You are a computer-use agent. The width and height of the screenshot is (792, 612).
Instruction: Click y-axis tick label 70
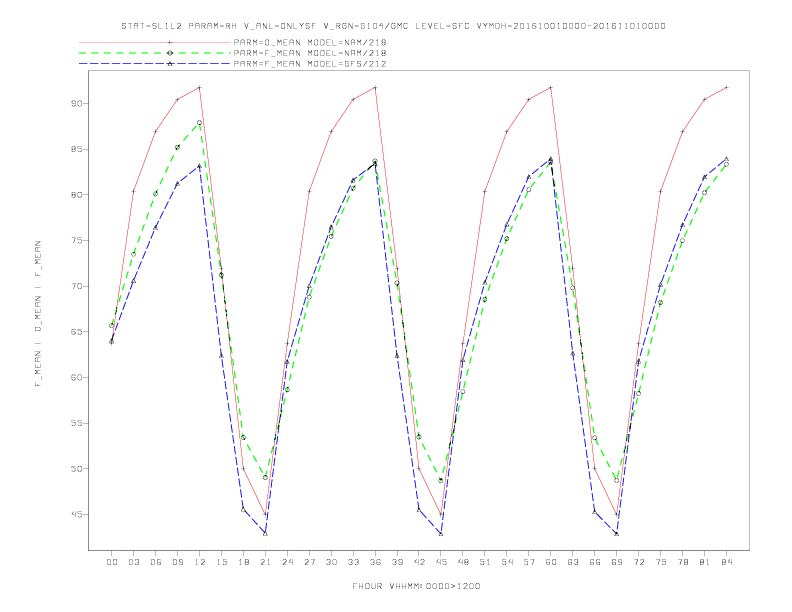tap(77, 286)
